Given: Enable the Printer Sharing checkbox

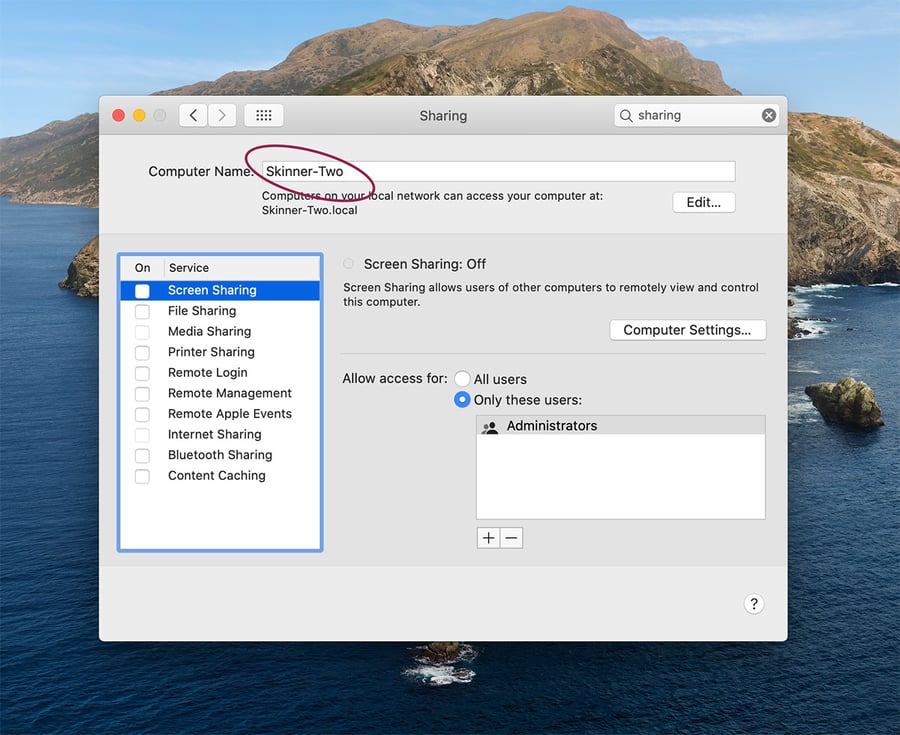Looking at the screenshot, I should 141,352.
